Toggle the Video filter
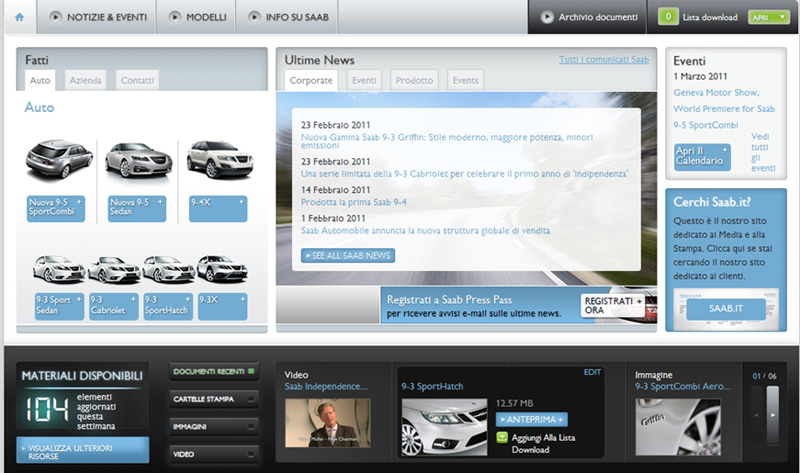 coord(214,454)
